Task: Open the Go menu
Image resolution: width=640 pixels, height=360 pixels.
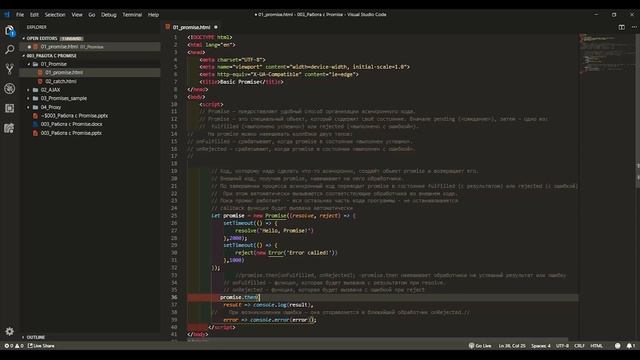Action: click(92, 15)
